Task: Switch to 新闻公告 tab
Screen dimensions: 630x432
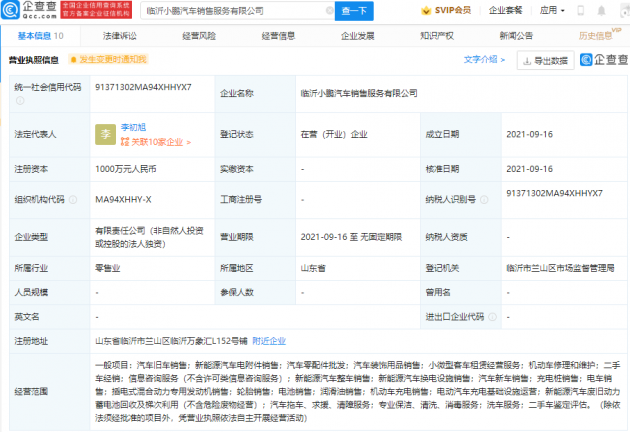Action: tap(516, 36)
